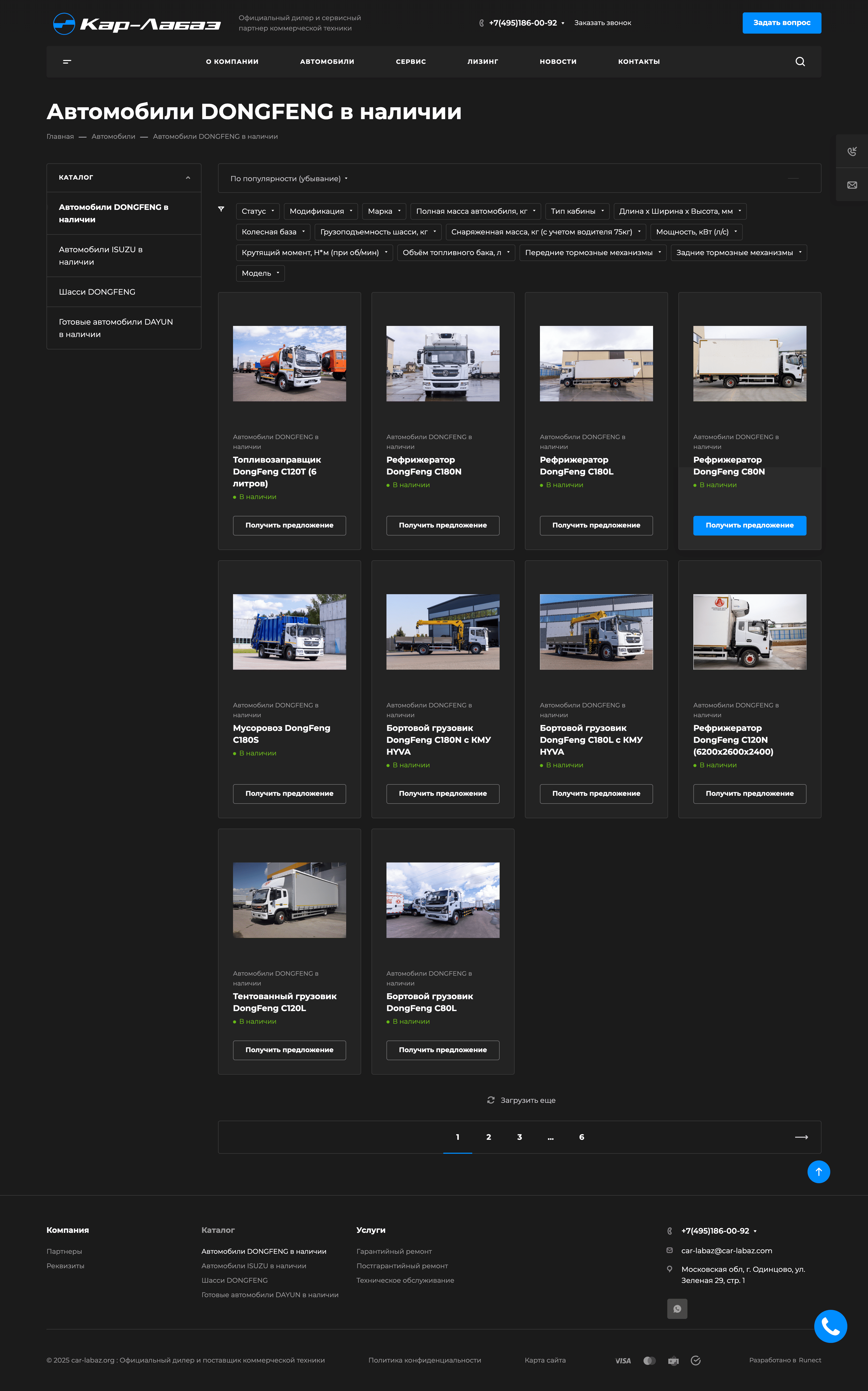
Task: Click Загрузить еще to load more
Action: tap(521, 1100)
